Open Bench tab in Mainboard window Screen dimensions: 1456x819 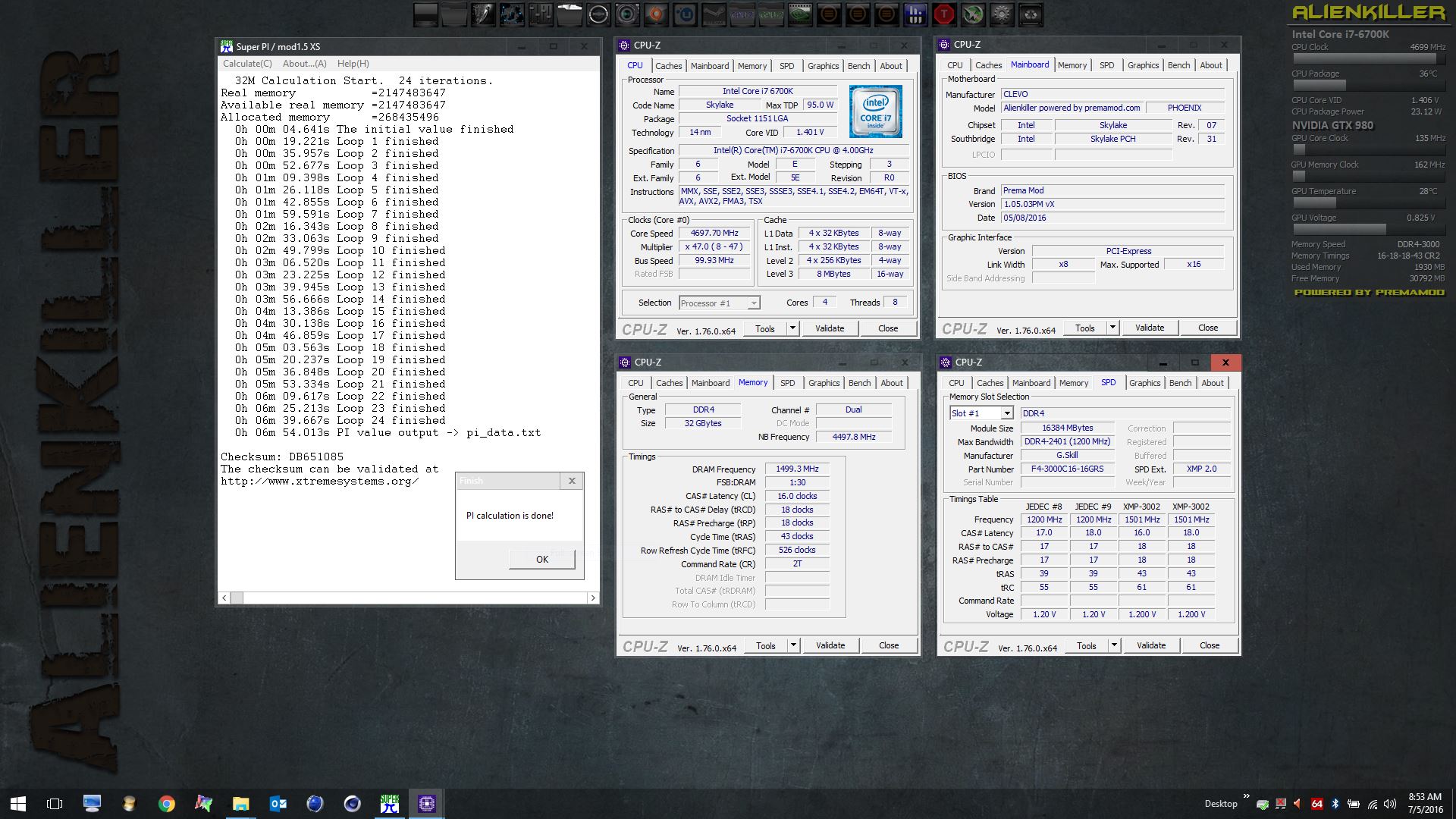[x=1178, y=65]
